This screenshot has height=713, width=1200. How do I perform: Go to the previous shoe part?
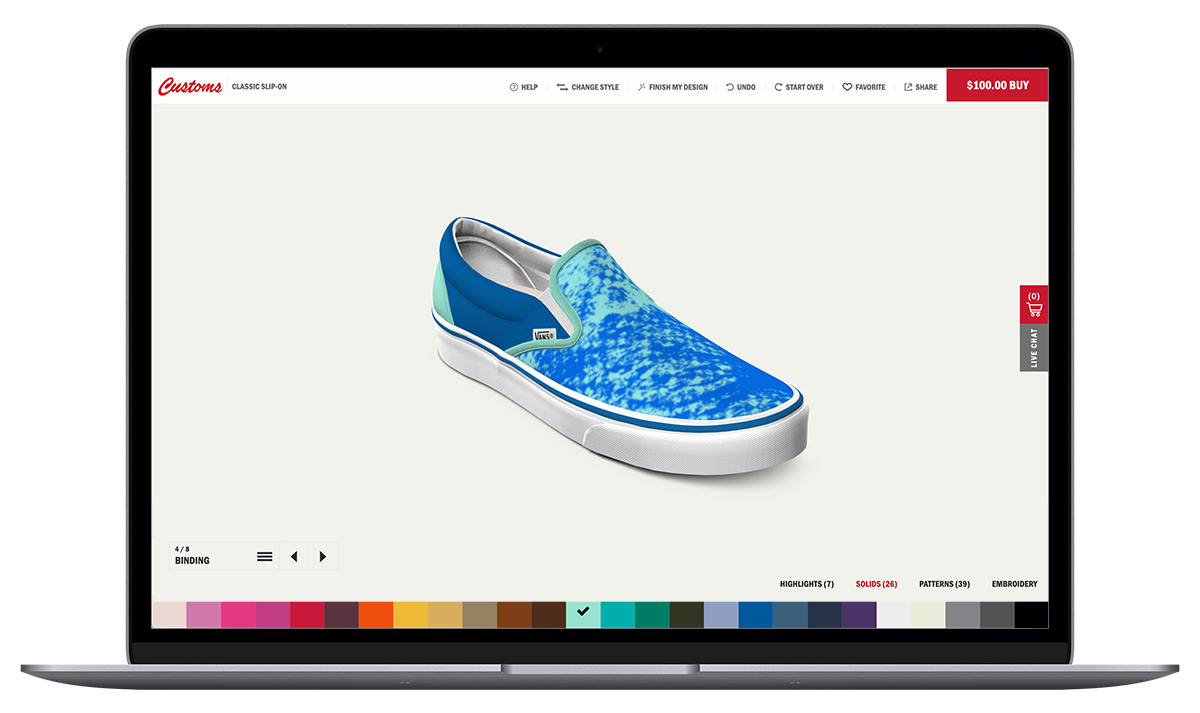click(x=294, y=556)
